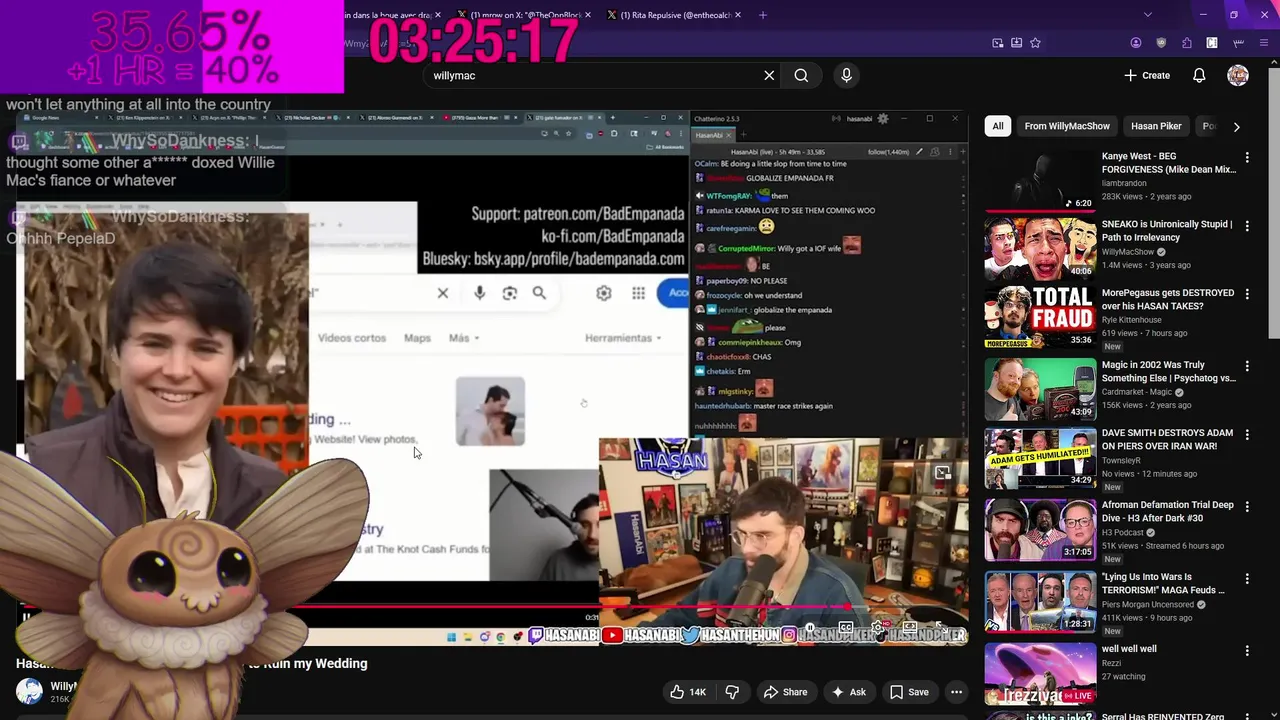Open more options for Afroman Defamation video
The height and width of the screenshot is (720, 1280).
pos(1247,506)
